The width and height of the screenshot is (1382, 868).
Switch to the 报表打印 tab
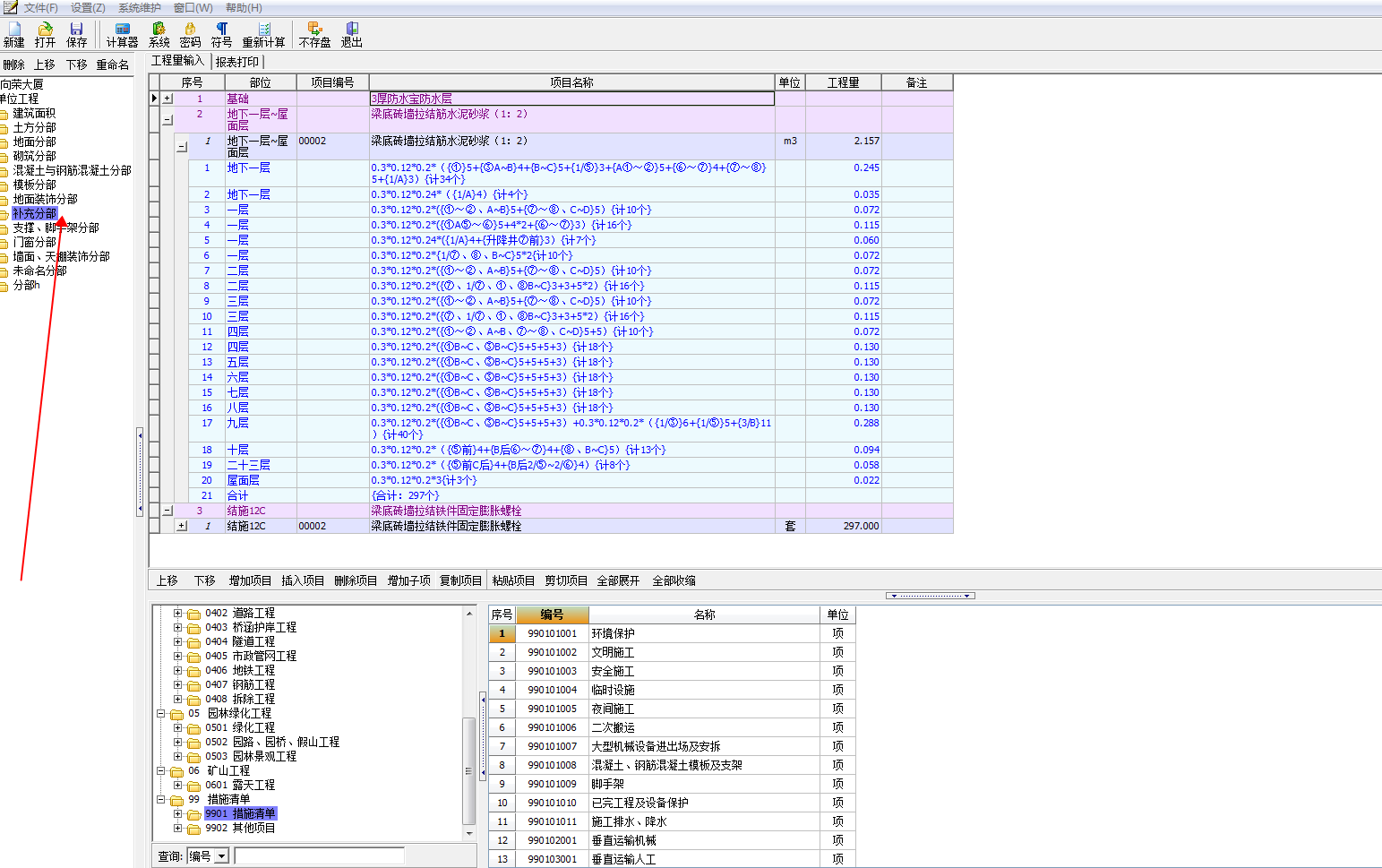coord(237,62)
